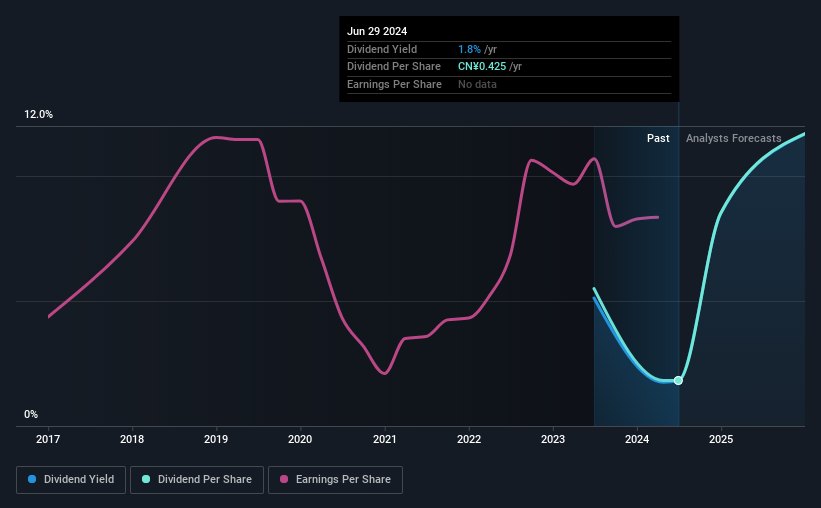Click the 2019 axis label
821x508 pixels.
pyautogui.click(x=217, y=439)
